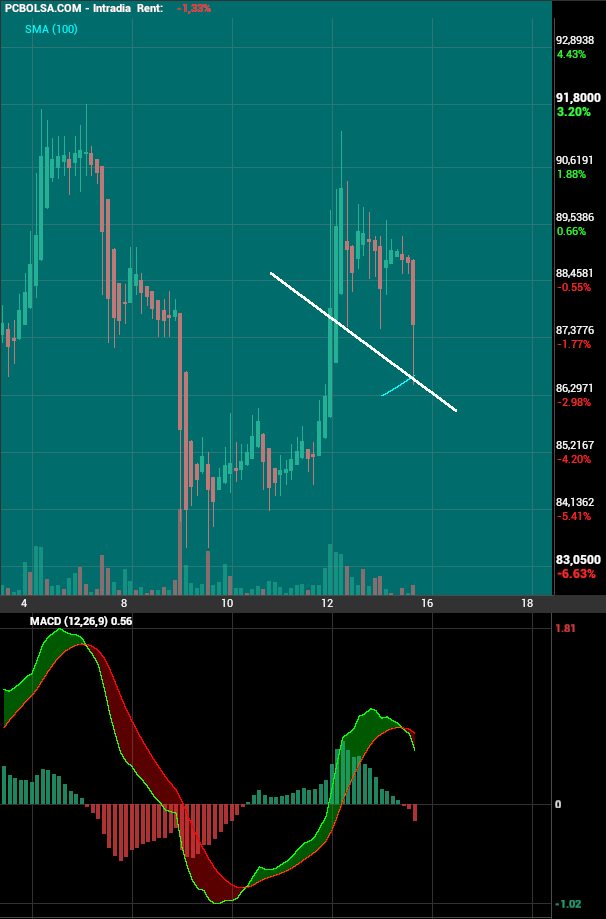Viewport: 606px width, 919px height.
Task: Click the 0.66% percentage label
Action: click(x=571, y=231)
